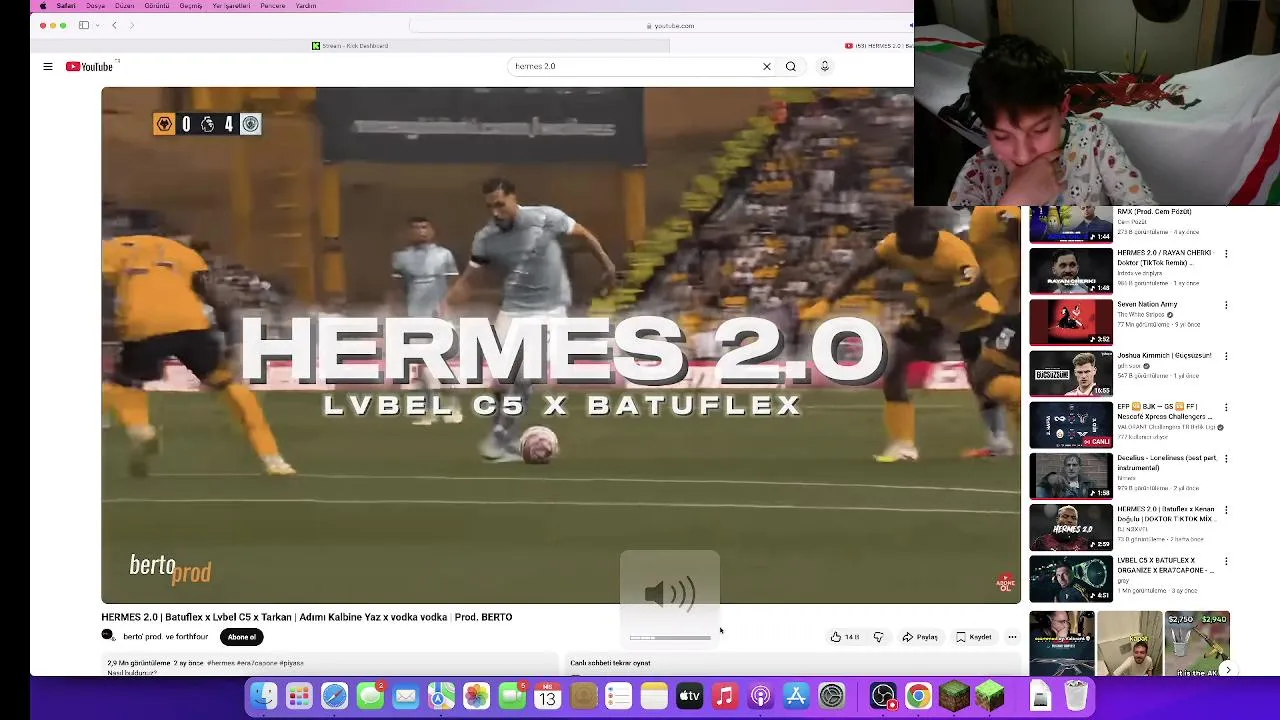Open the Düzen menu
This screenshot has width=1280, height=720.
(125, 6)
